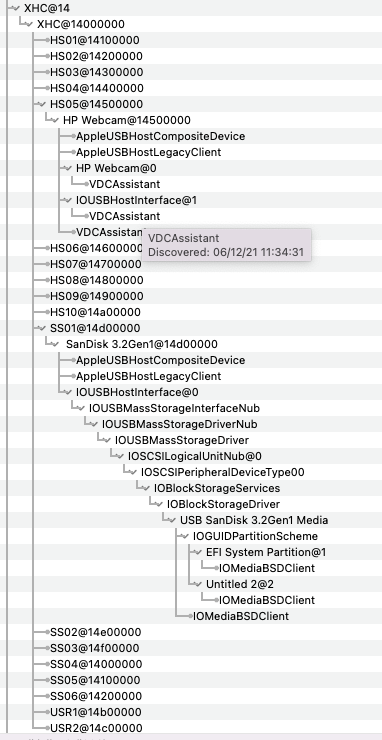Screen dimensions: 382x740
Task: Collapse the HS05@14500000 port entry
Action: 42,104
